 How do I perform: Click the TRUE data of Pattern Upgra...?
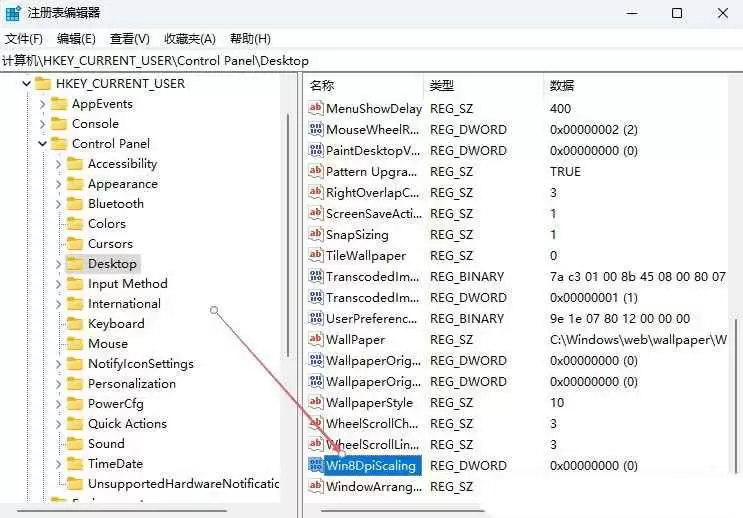click(565, 172)
